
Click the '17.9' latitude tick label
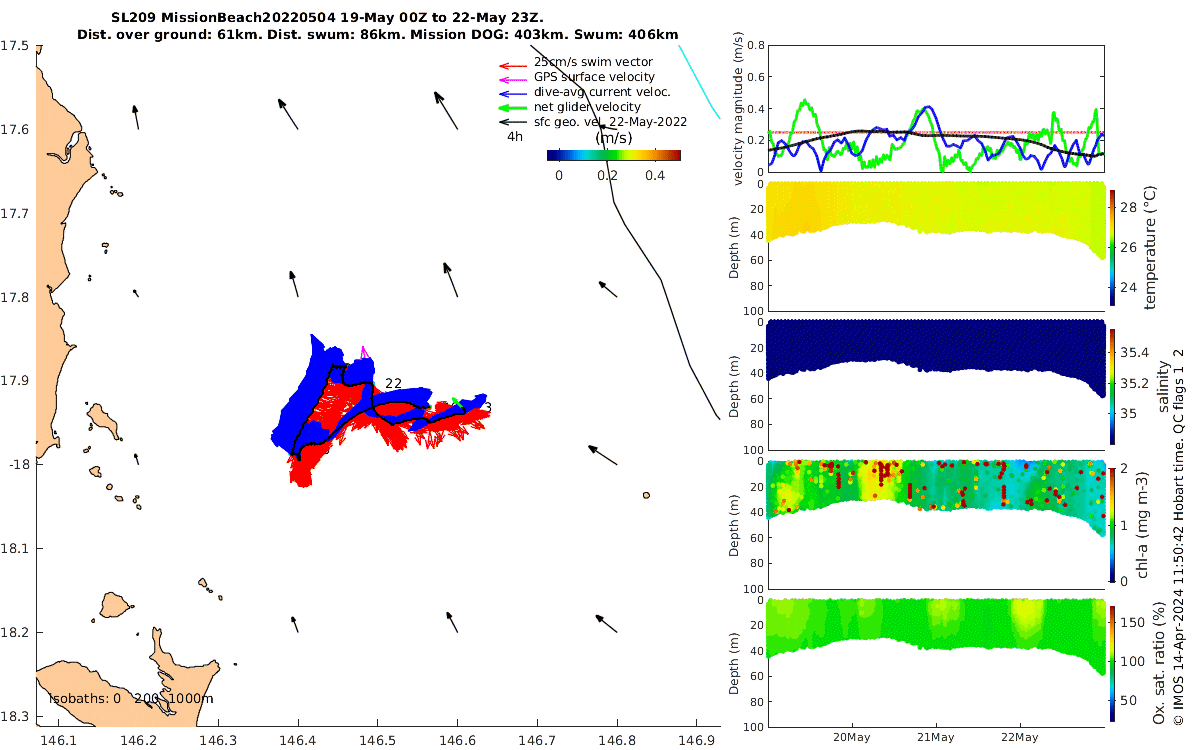tap(15, 381)
